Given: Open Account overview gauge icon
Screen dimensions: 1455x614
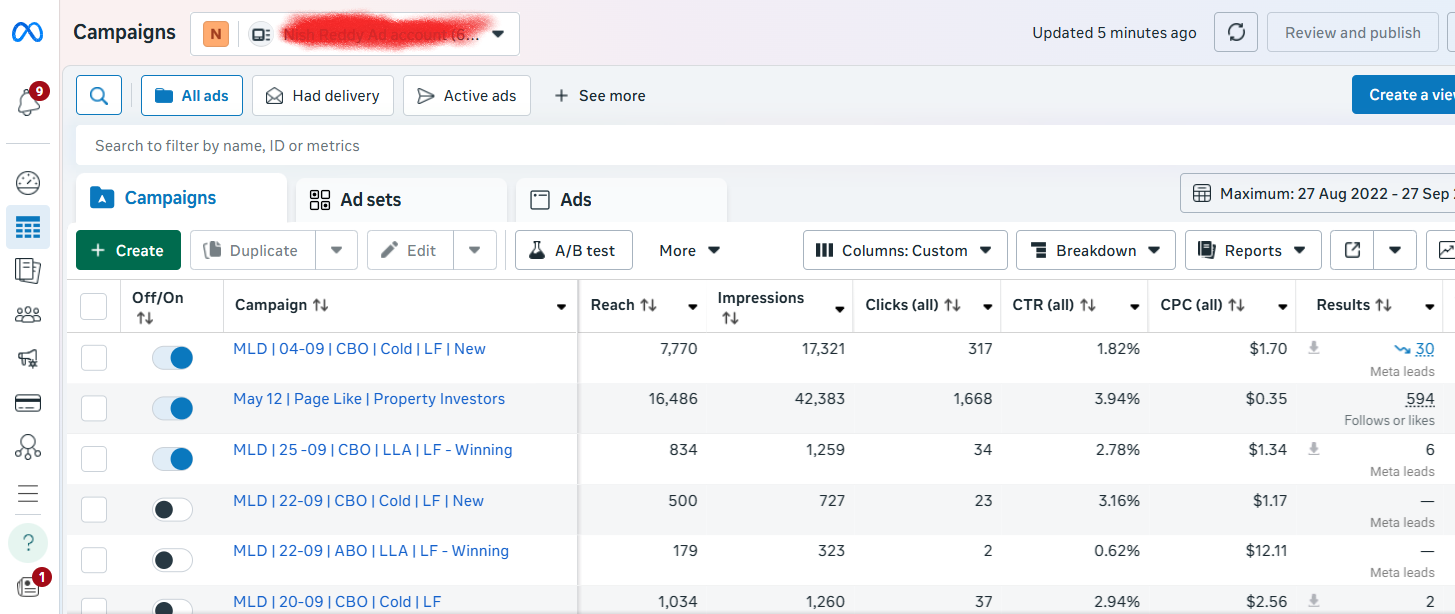Looking at the screenshot, I should (x=28, y=183).
